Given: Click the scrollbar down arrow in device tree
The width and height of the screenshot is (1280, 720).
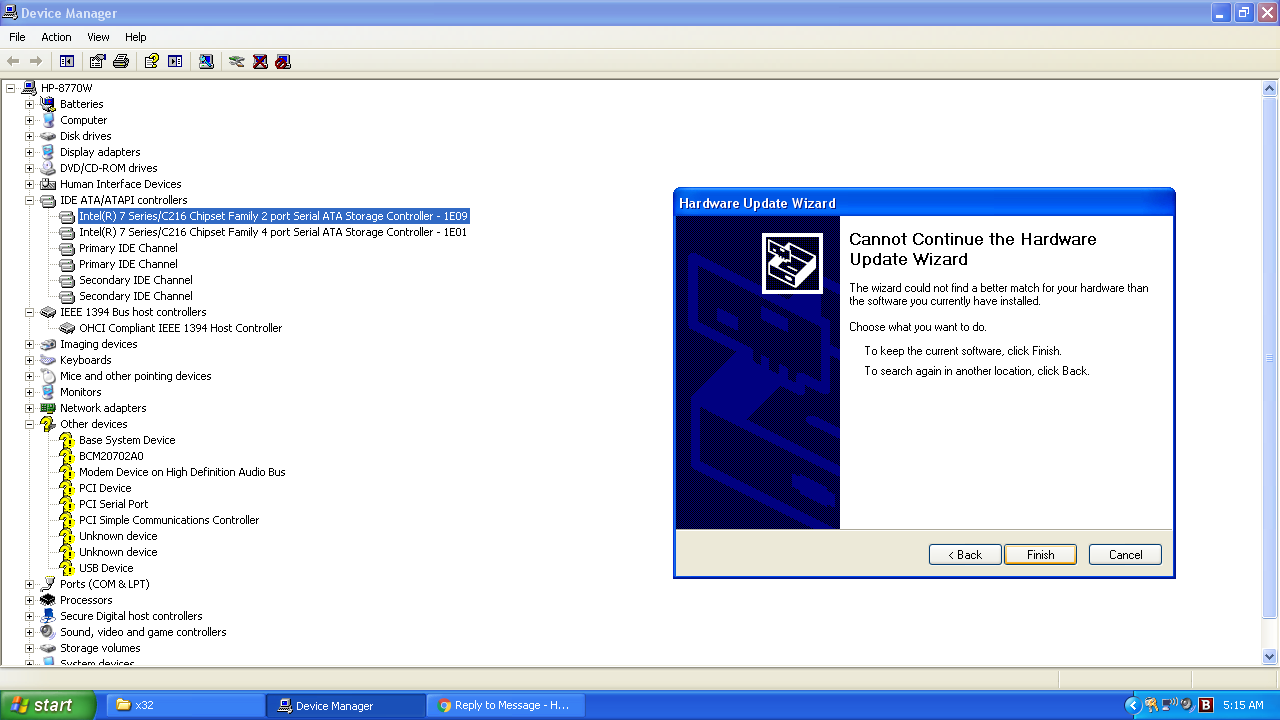Looking at the screenshot, I should [1271, 657].
